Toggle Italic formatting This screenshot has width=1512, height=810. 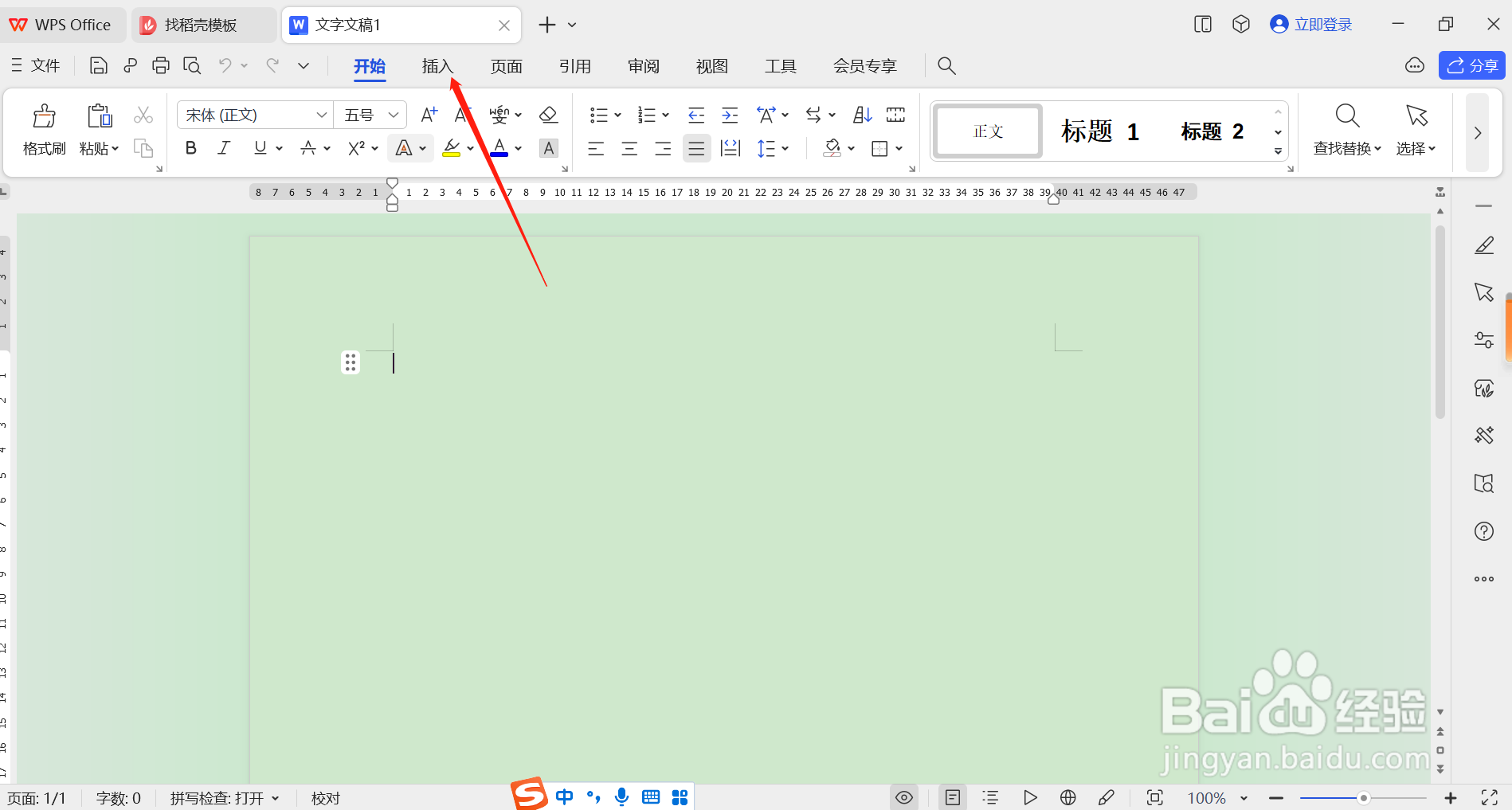tap(225, 148)
